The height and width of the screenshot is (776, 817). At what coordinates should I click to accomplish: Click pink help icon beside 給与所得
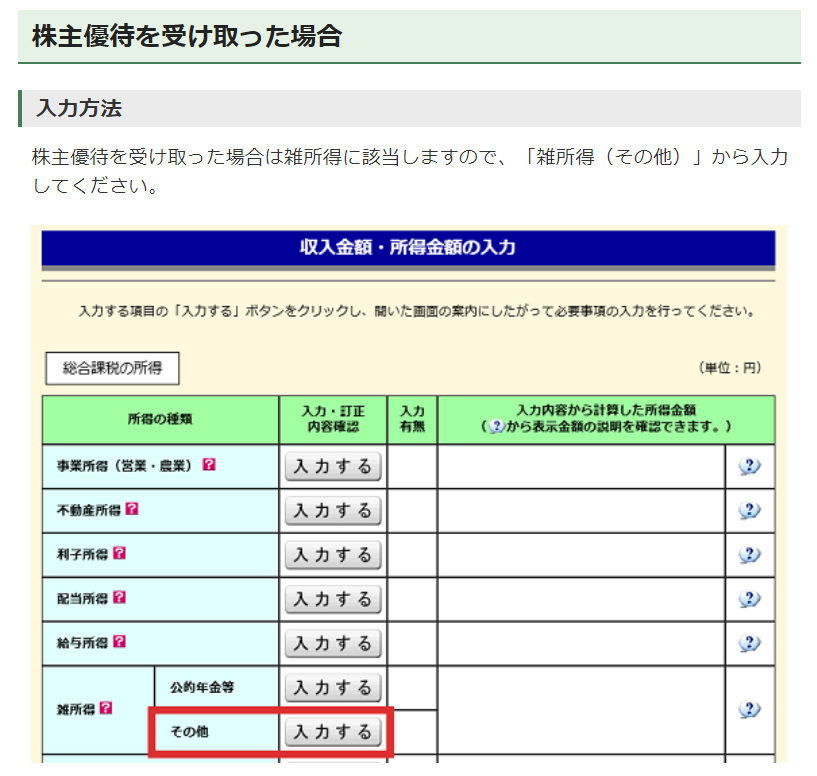119,641
